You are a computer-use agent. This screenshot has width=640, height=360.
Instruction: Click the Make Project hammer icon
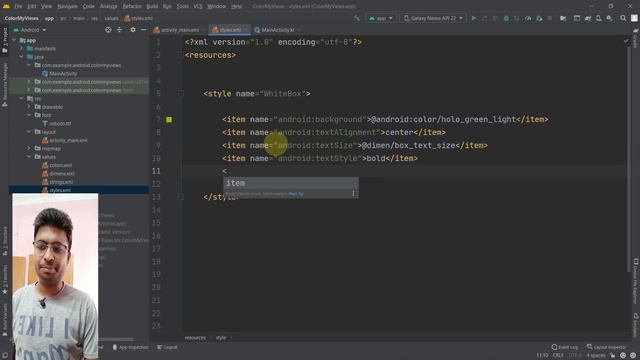point(357,18)
